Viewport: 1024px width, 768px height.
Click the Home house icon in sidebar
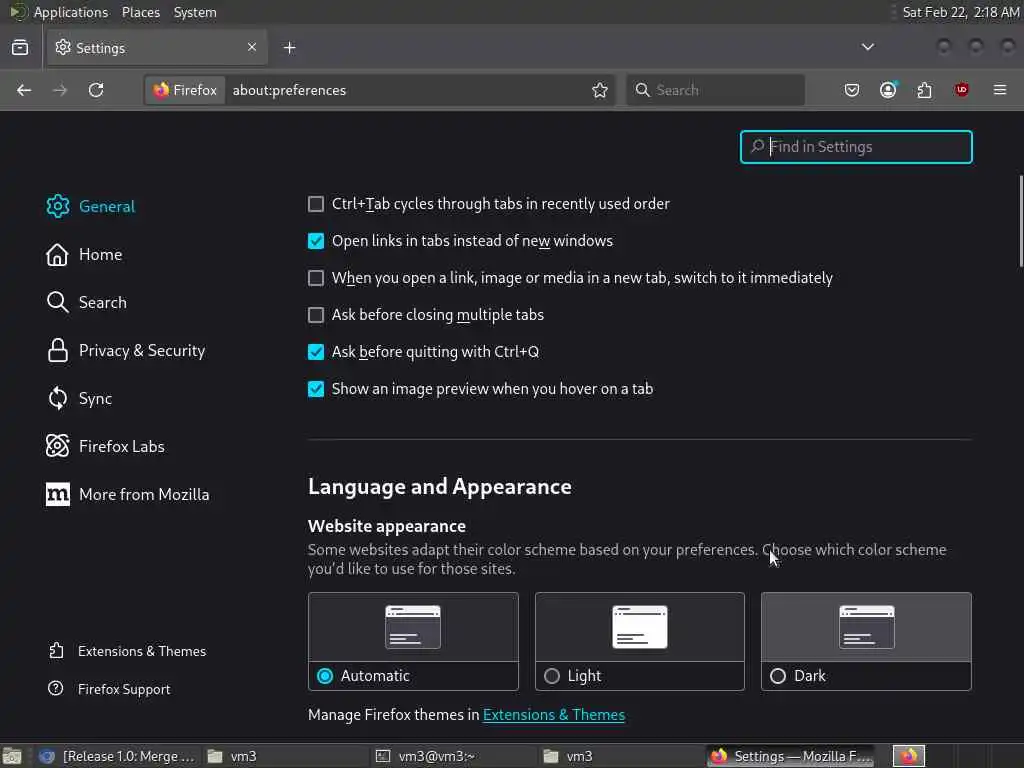57,255
